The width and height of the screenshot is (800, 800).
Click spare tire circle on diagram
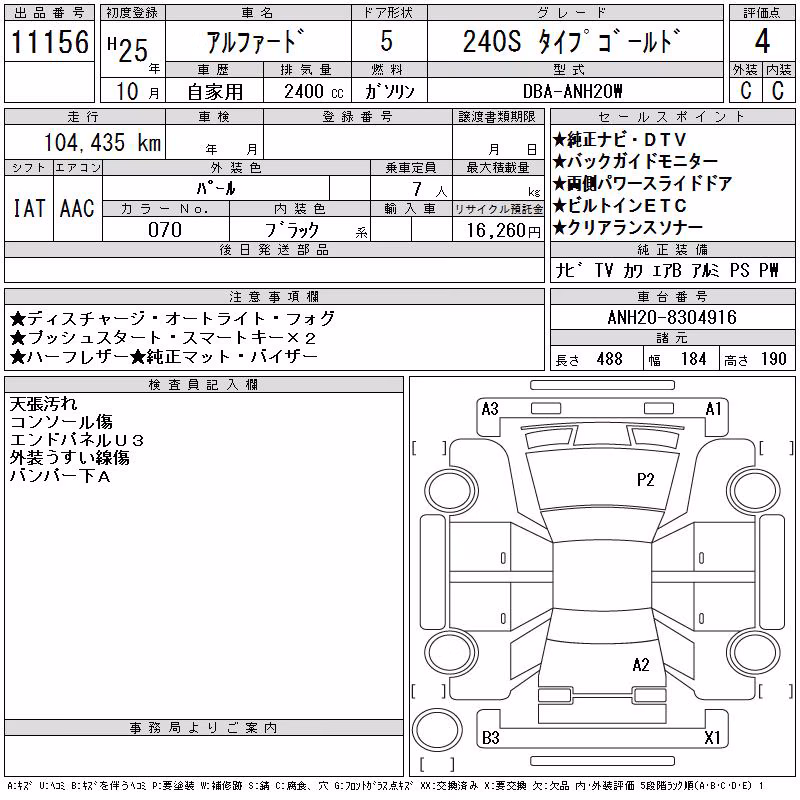(437, 730)
